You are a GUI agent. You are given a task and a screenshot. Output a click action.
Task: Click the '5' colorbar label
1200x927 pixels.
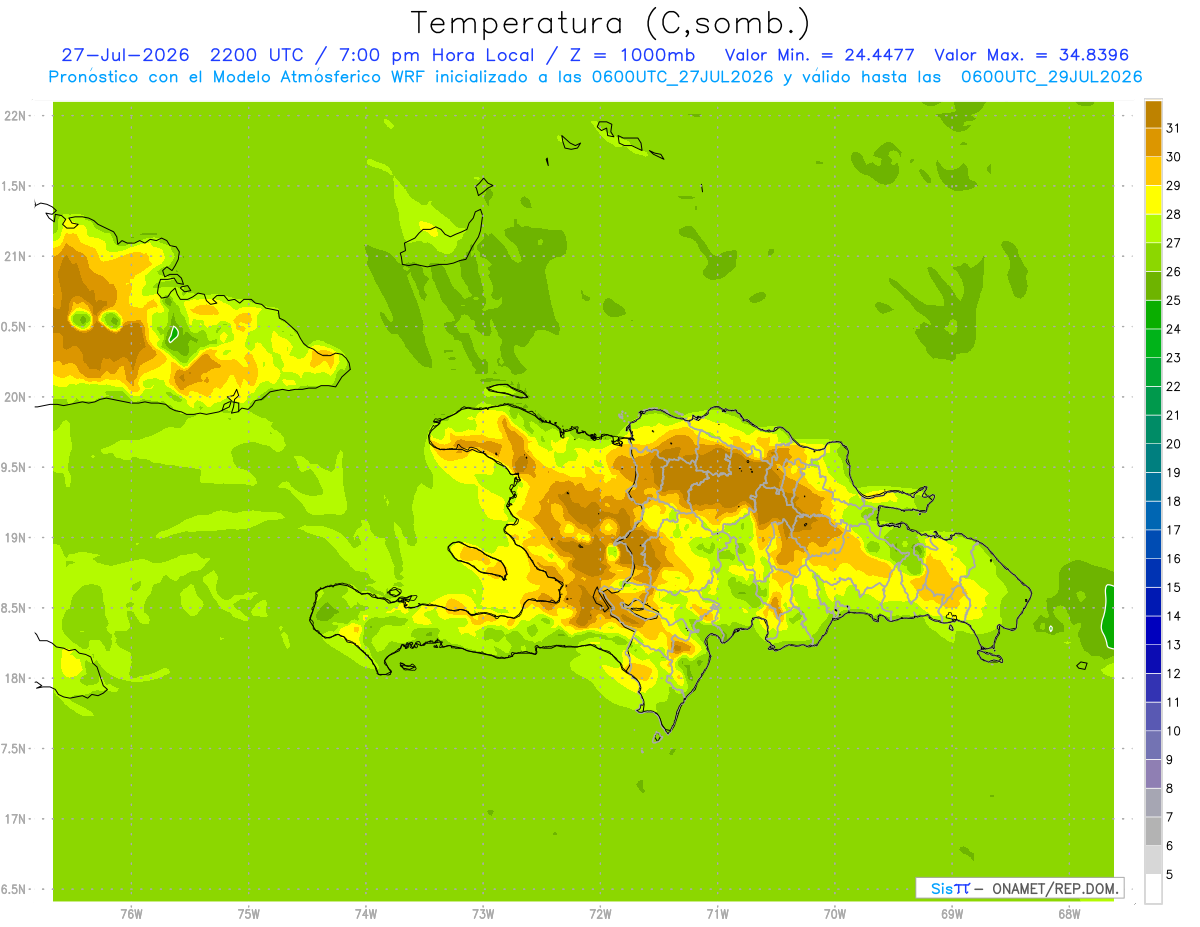pyautogui.click(x=1170, y=874)
